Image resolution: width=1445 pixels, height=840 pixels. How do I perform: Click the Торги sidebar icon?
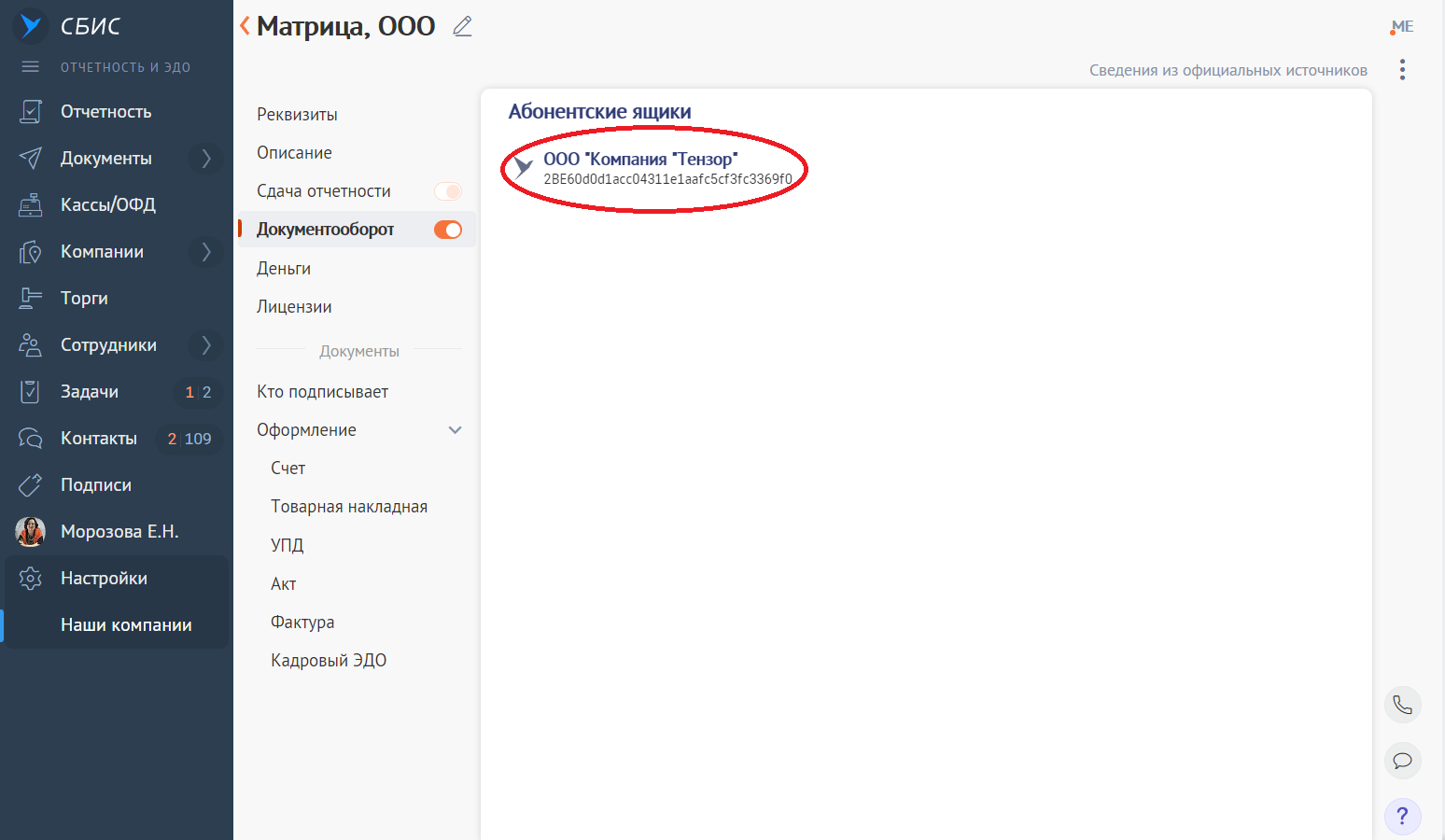tap(31, 298)
